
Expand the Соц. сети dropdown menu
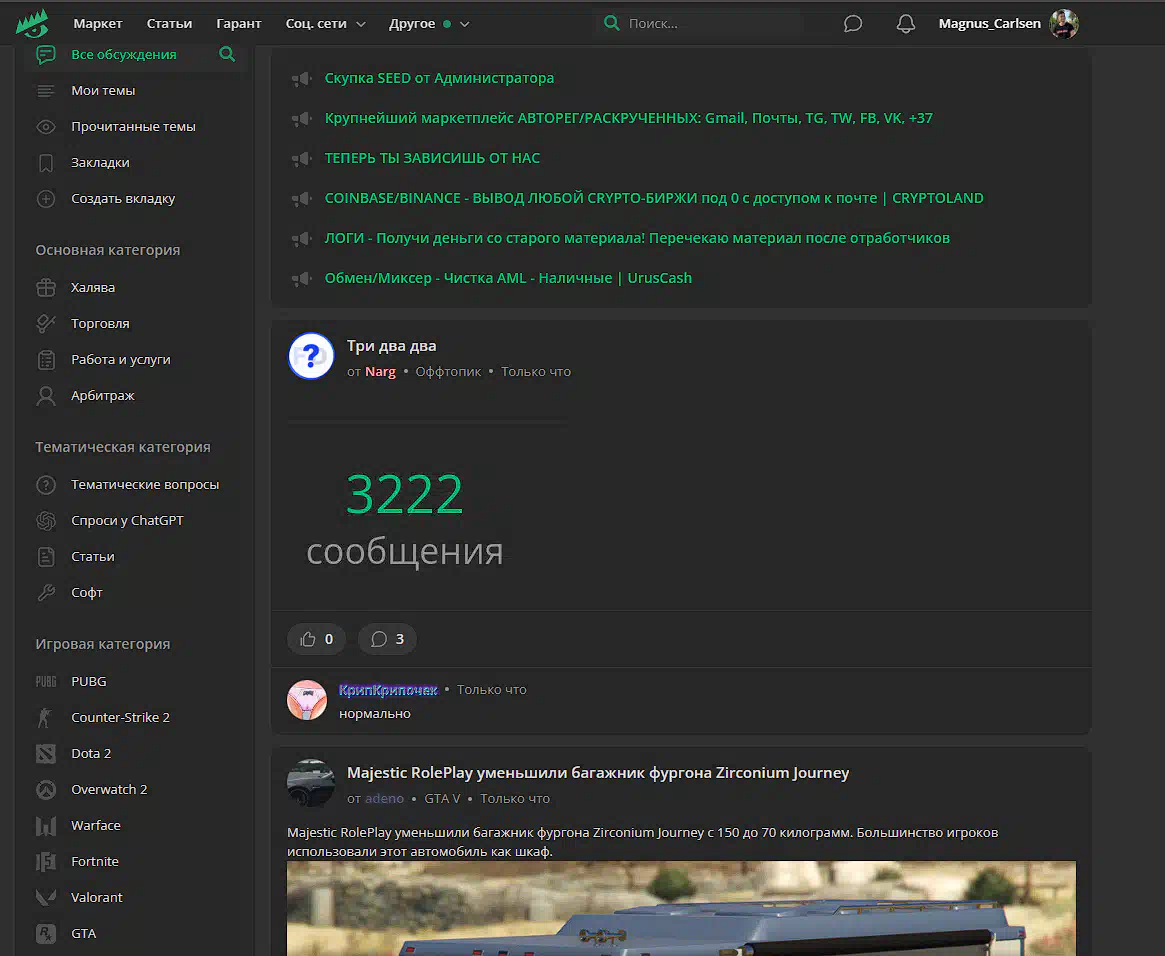point(325,24)
